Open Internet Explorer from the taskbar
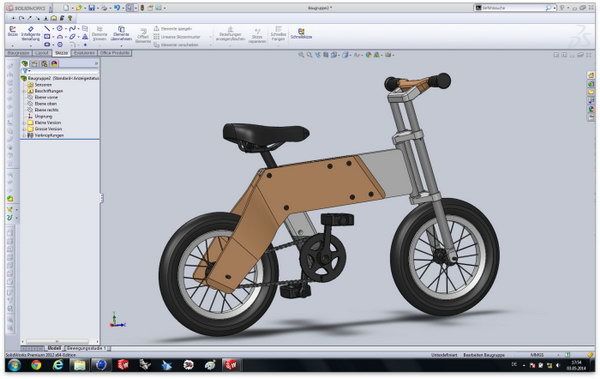 pos(58,365)
